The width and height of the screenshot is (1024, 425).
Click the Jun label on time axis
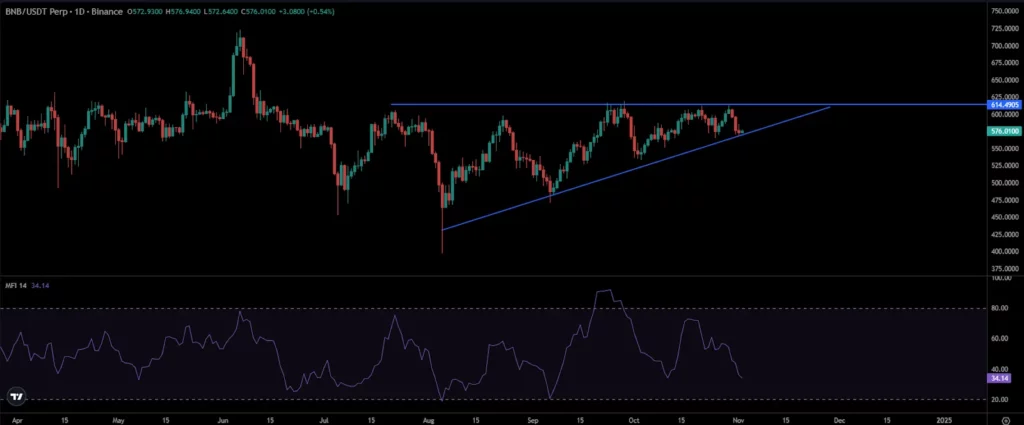(223, 420)
